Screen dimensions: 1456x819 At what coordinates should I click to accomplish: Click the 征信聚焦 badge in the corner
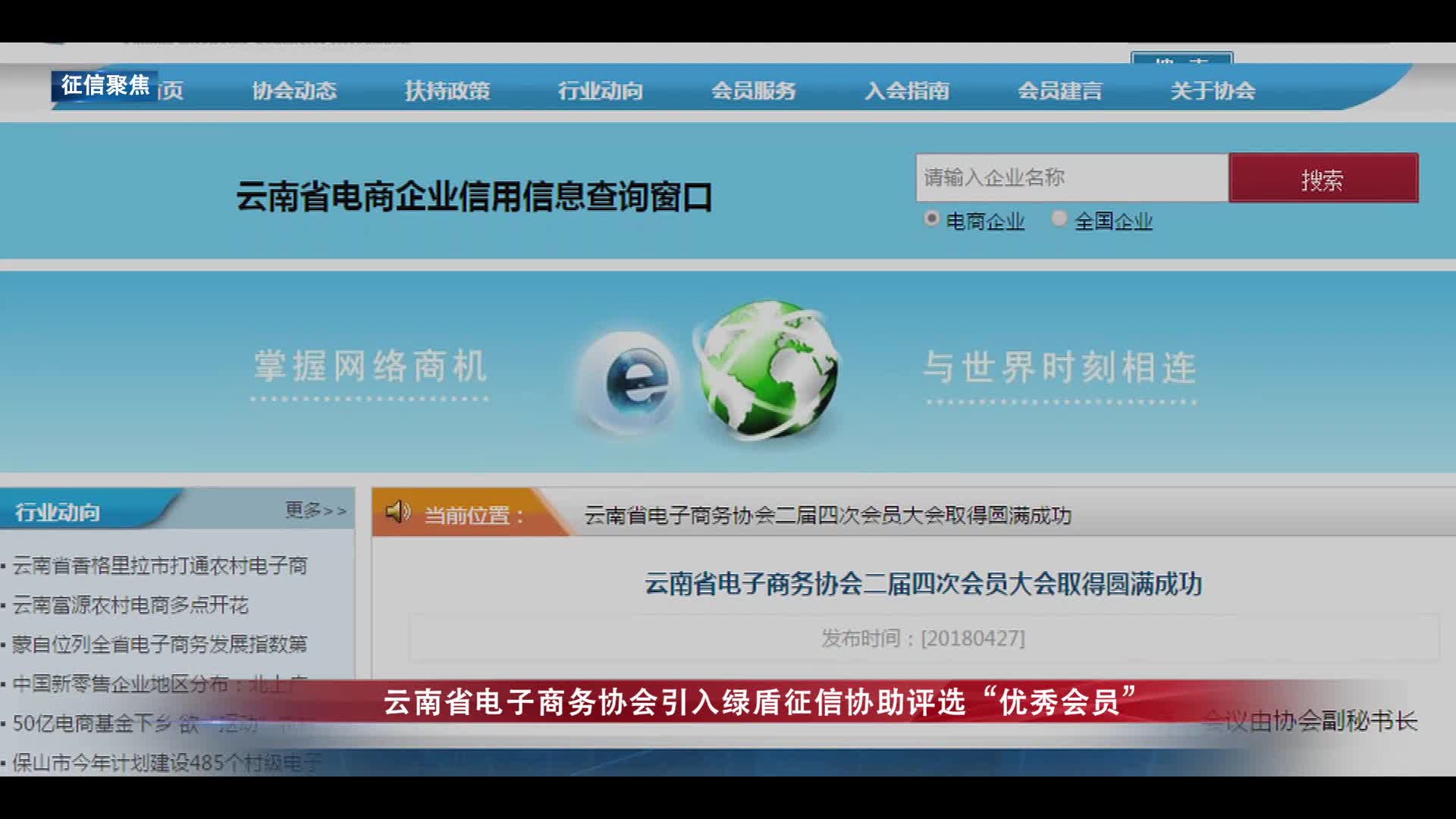106,86
